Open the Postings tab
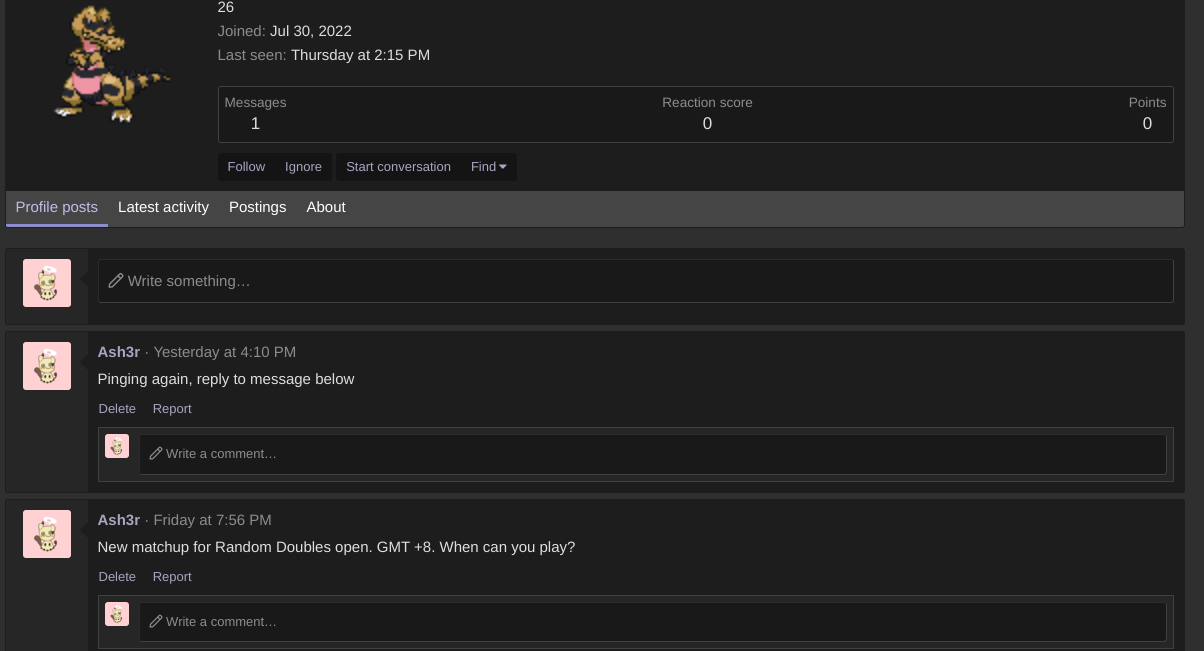This screenshot has height=651, width=1204. pos(258,207)
